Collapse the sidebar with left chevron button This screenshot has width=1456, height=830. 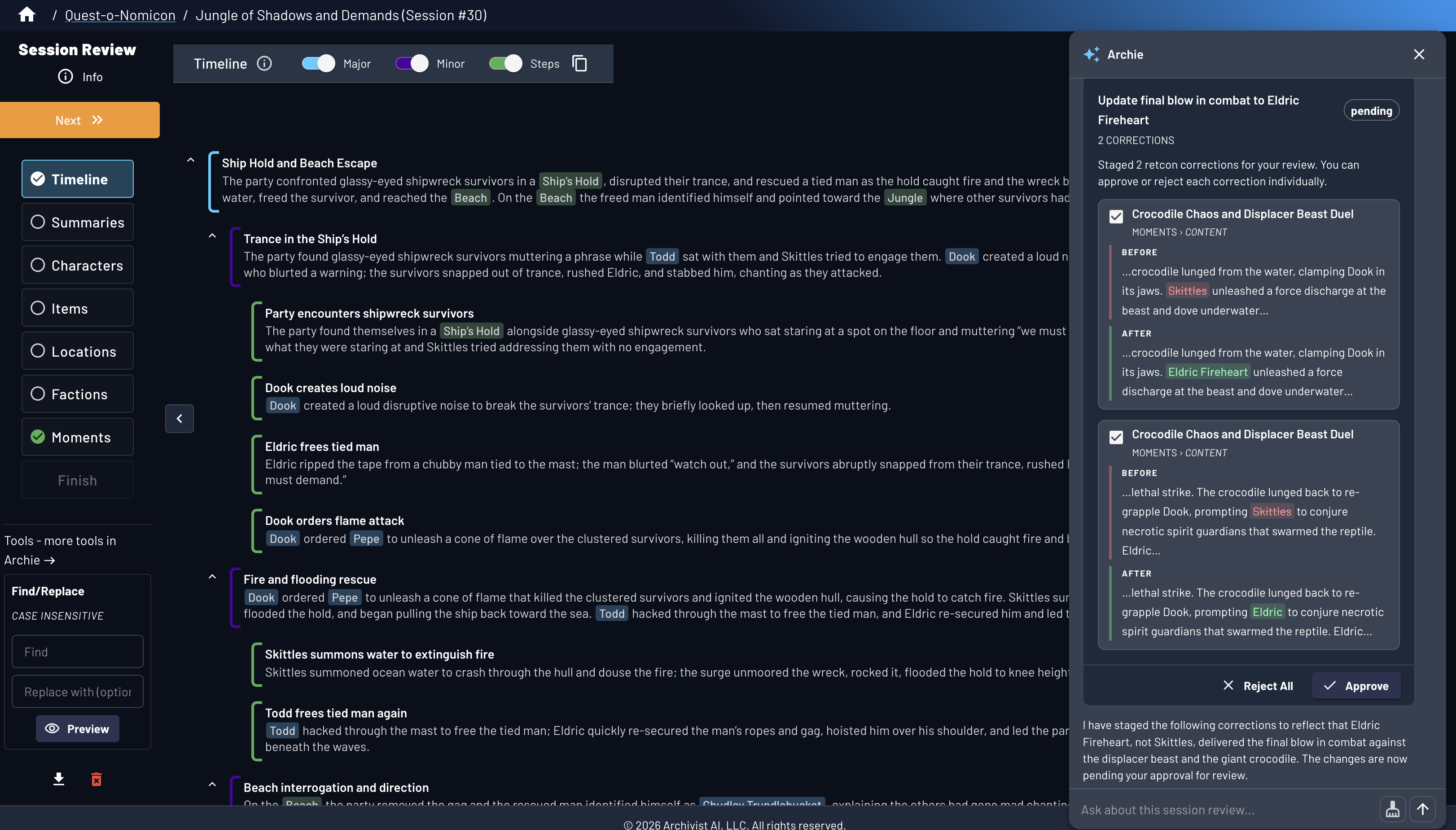coord(179,419)
